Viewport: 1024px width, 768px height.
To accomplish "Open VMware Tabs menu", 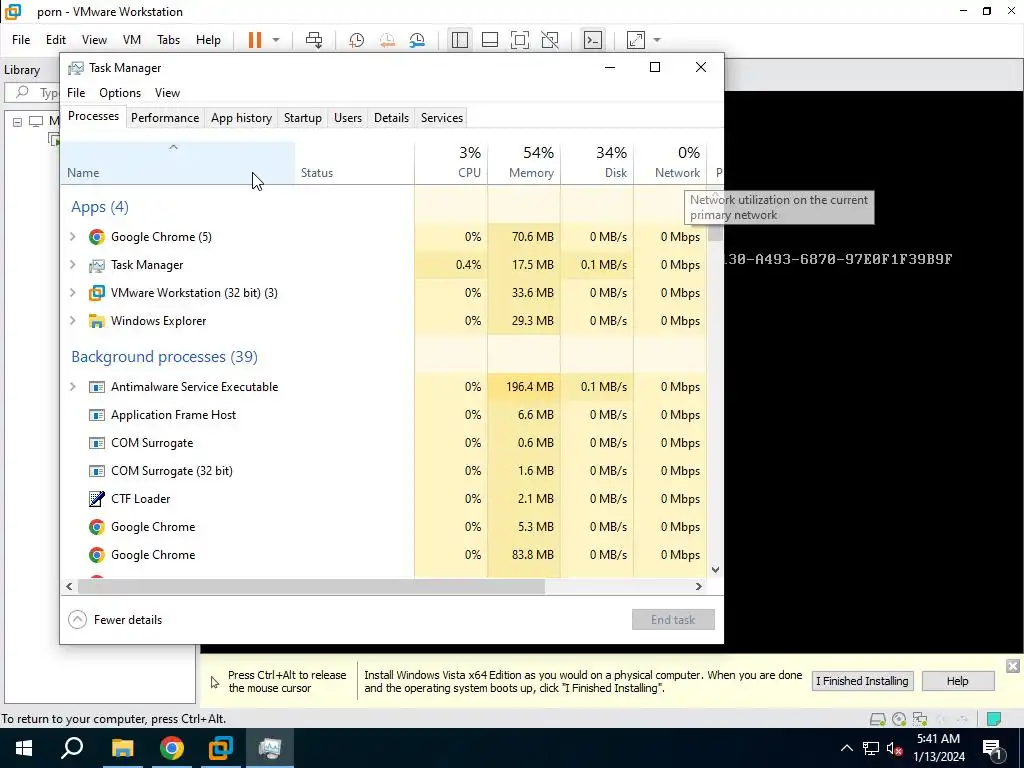I will [168, 40].
